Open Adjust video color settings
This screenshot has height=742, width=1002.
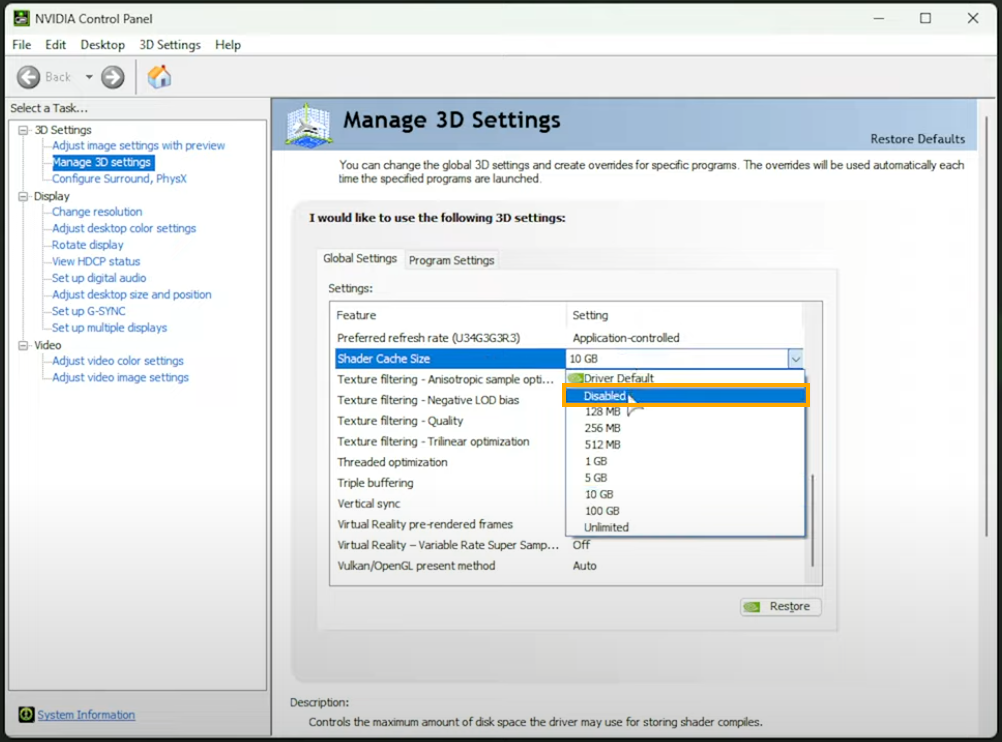(x=118, y=361)
